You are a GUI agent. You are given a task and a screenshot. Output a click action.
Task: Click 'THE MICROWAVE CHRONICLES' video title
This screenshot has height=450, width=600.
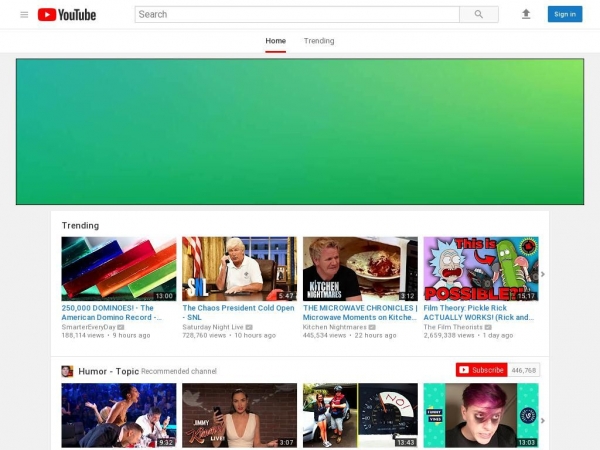point(360,313)
